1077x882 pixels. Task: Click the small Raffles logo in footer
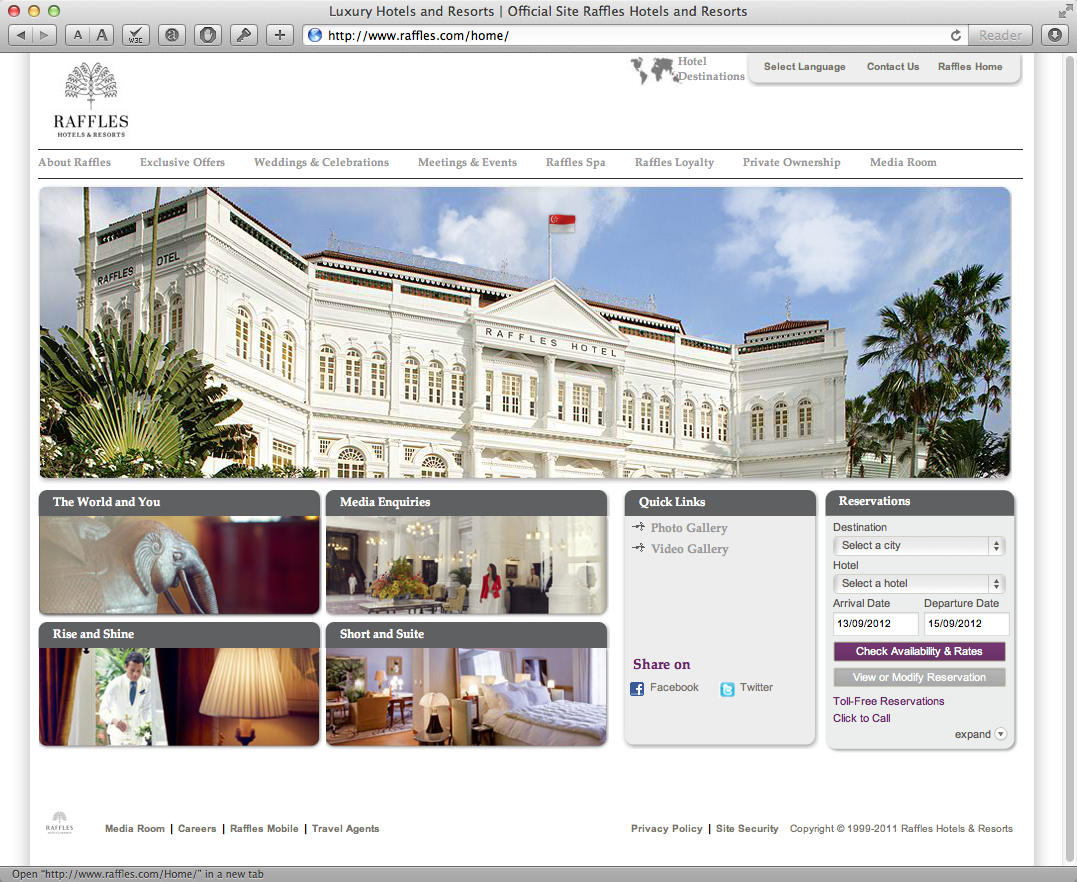(60, 822)
